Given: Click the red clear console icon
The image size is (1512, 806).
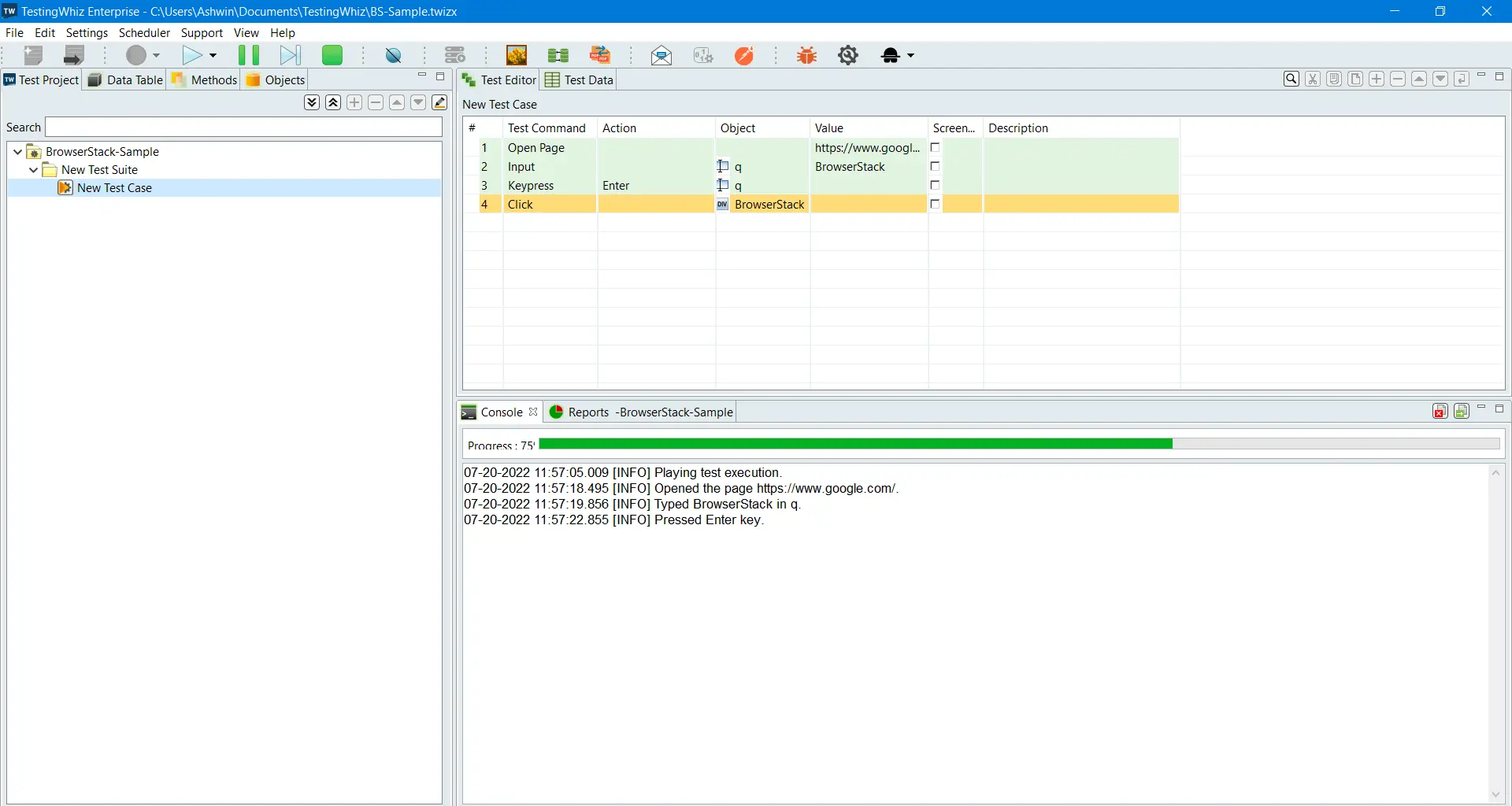Looking at the screenshot, I should [x=1440, y=412].
